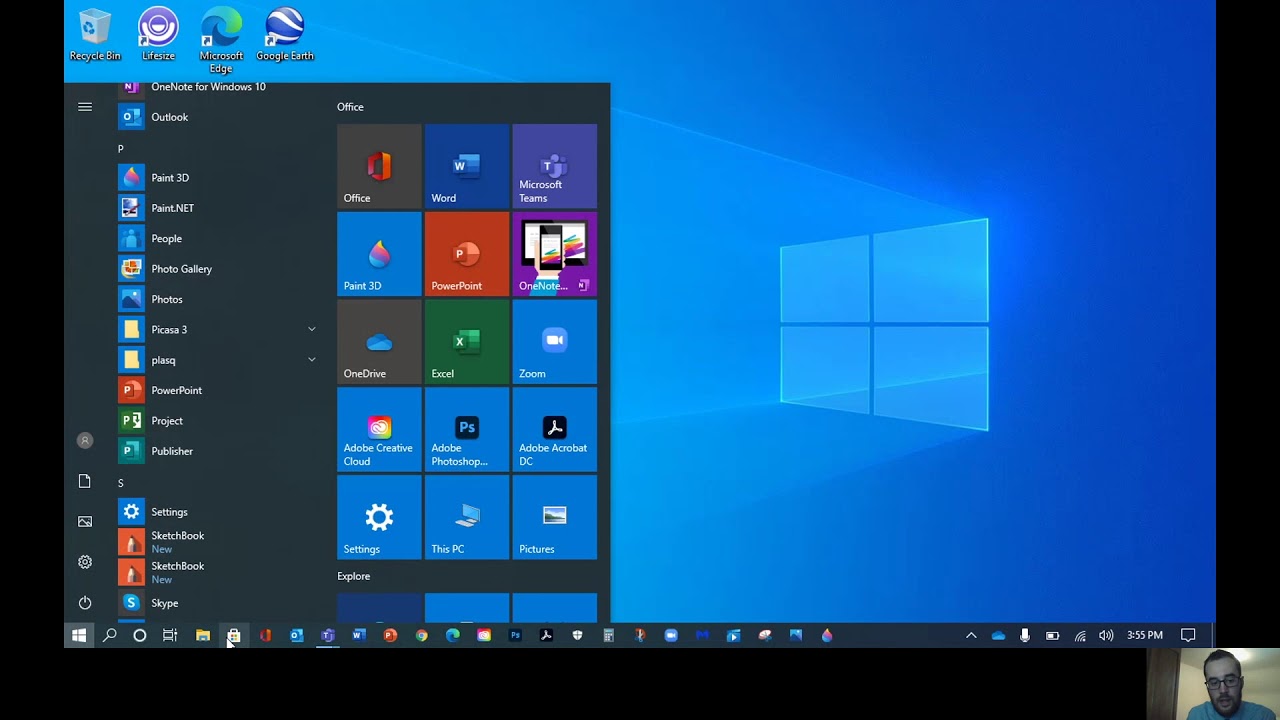Open Cortana from the taskbar
1280x720 pixels.
[140, 635]
